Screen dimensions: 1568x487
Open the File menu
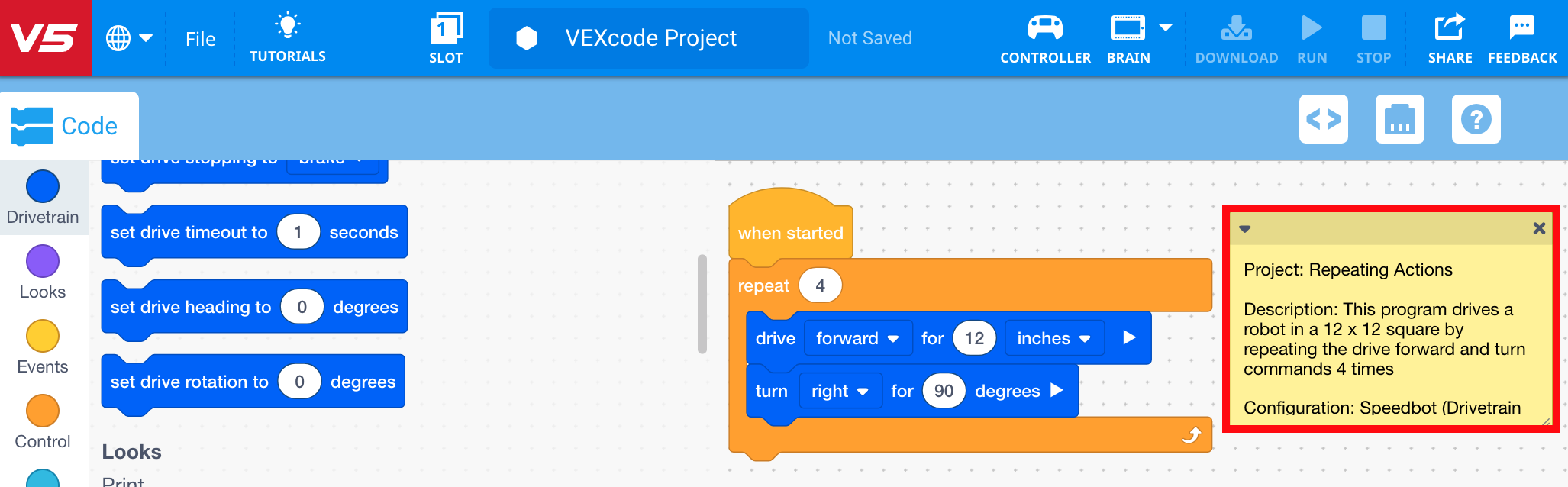199,38
